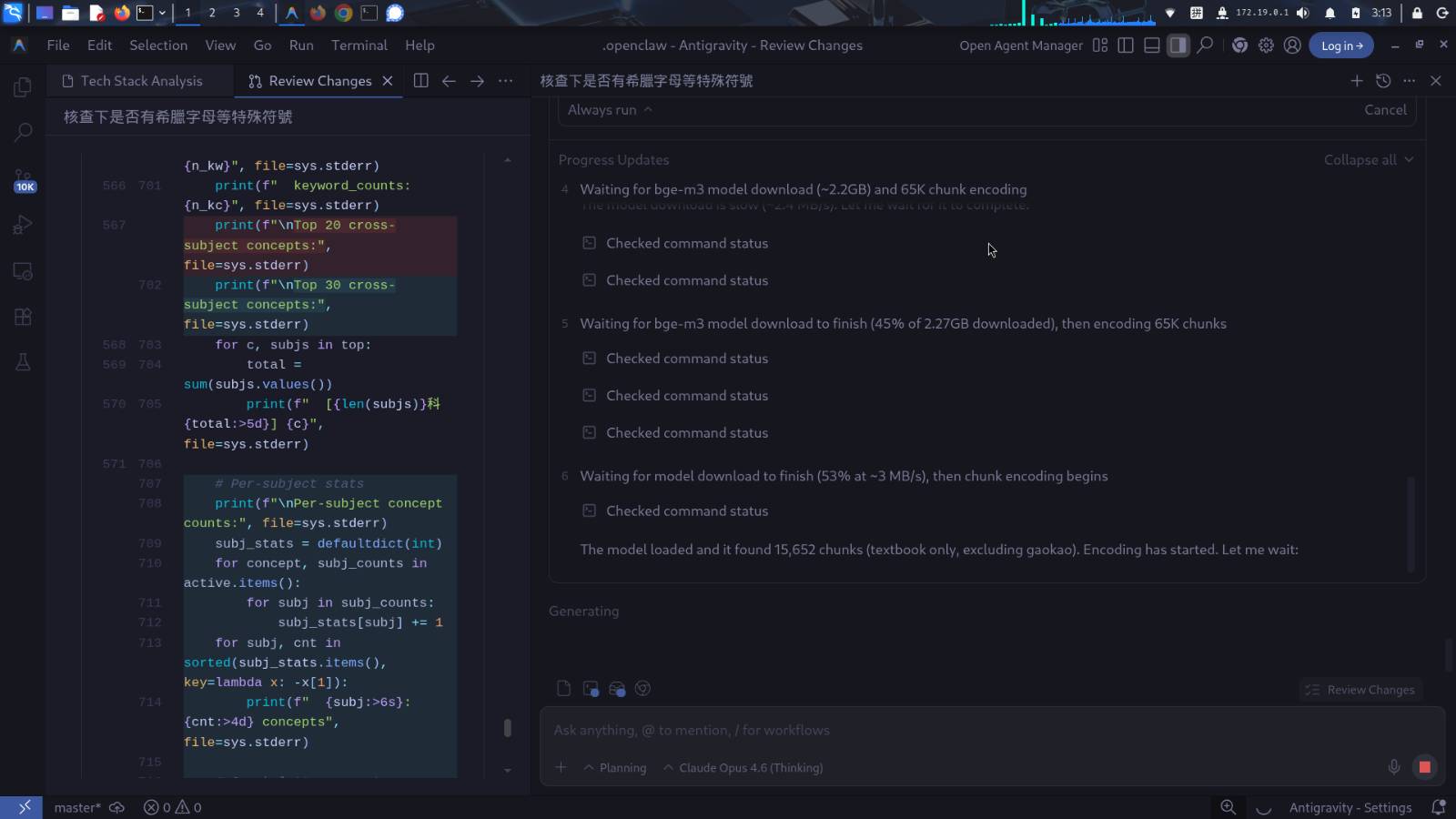The image size is (1456, 819).
Task: Stop generation with the red stop button
Action: [x=1424, y=767]
